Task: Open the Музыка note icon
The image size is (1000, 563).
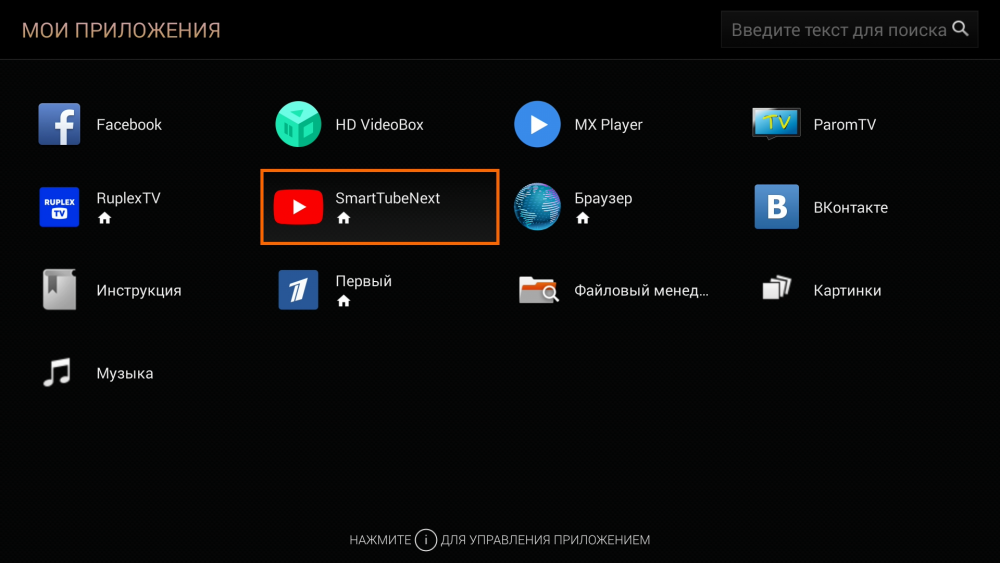Action: coord(59,373)
